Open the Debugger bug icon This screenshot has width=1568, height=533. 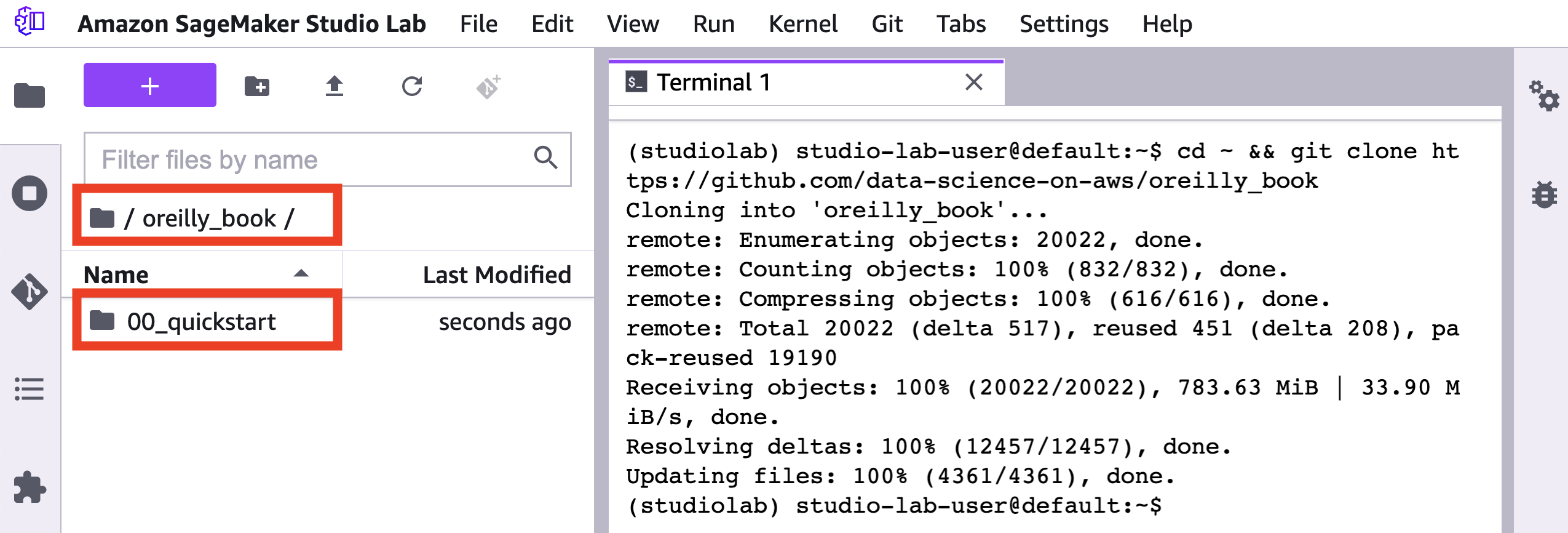click(x=1545, y=194)
